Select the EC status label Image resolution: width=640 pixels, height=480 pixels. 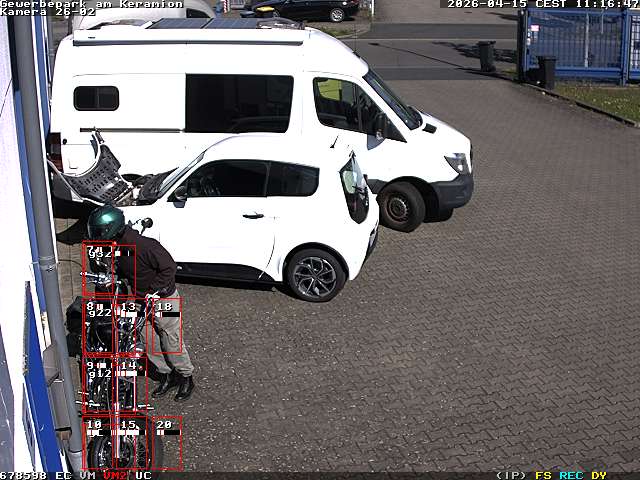[x=63, y=475]
